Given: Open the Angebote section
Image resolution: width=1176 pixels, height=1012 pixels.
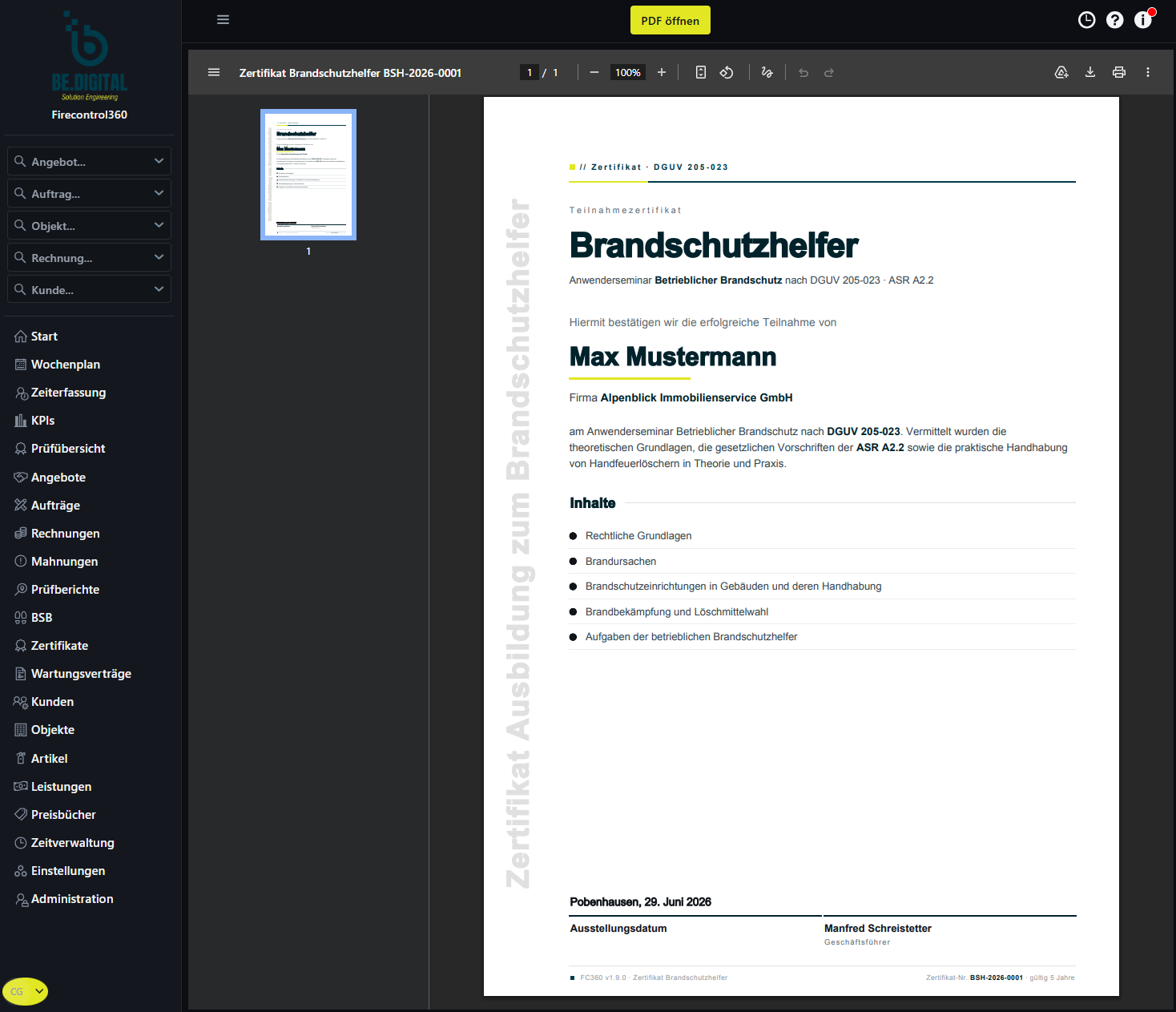Looking at the screenshot, I should pos(58,478).
